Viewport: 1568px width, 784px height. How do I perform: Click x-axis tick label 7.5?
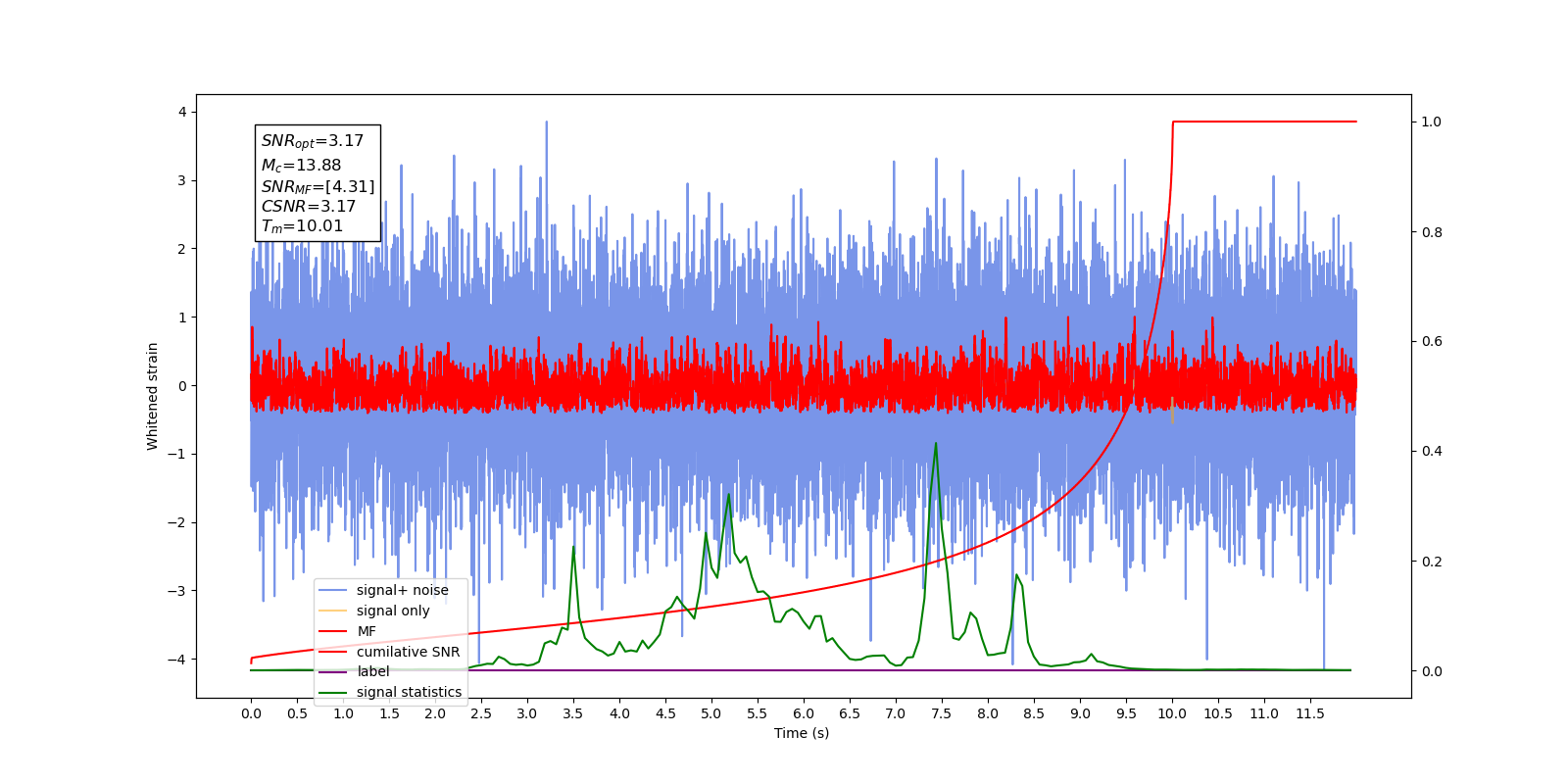pos(941,713)
